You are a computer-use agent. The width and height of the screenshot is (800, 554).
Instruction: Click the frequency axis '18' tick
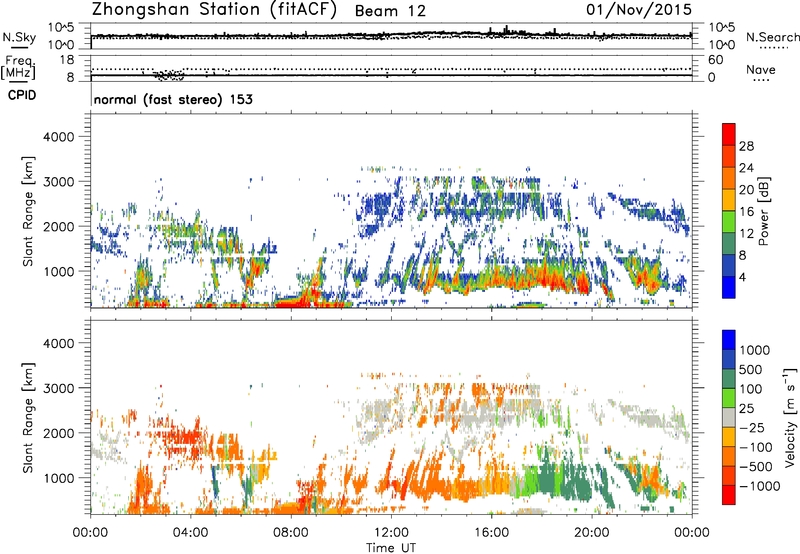(x=67, y=60)
